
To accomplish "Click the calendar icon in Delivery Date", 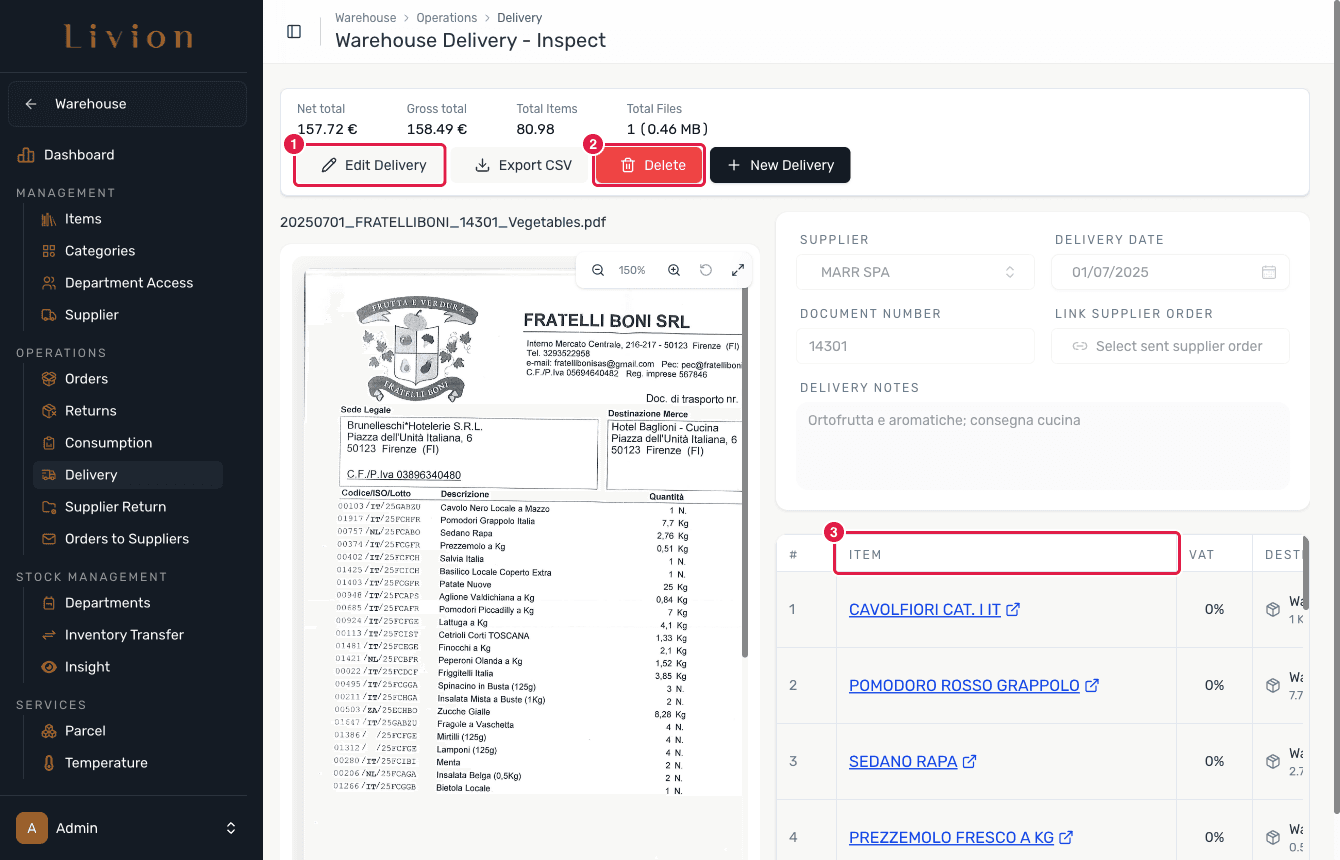I will coord(1269,272).
